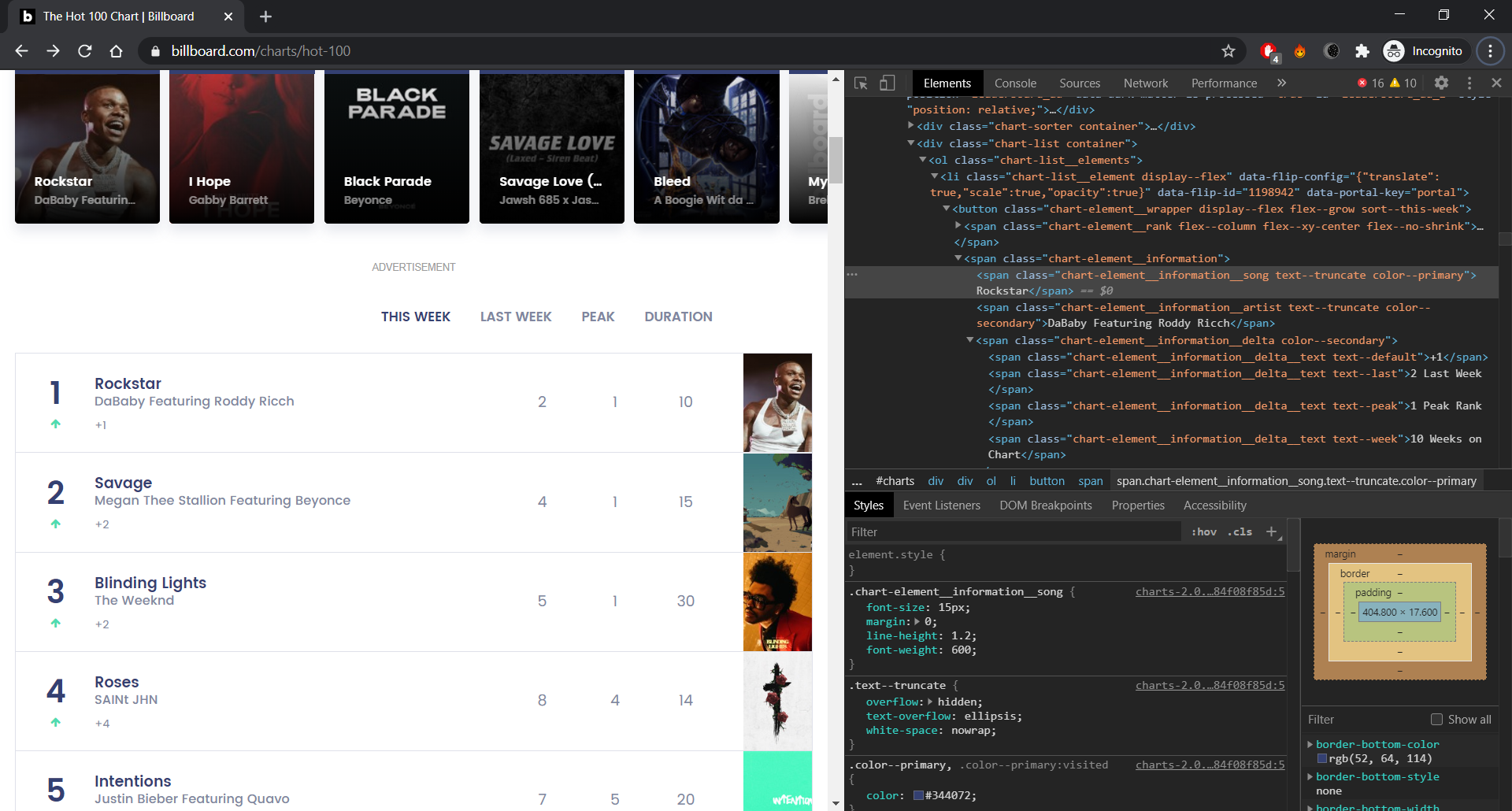The height and width of the screenshot is (811, 1512).
Task: Click the Rockstar album thumbnail
Action: [x=777, y=402]
